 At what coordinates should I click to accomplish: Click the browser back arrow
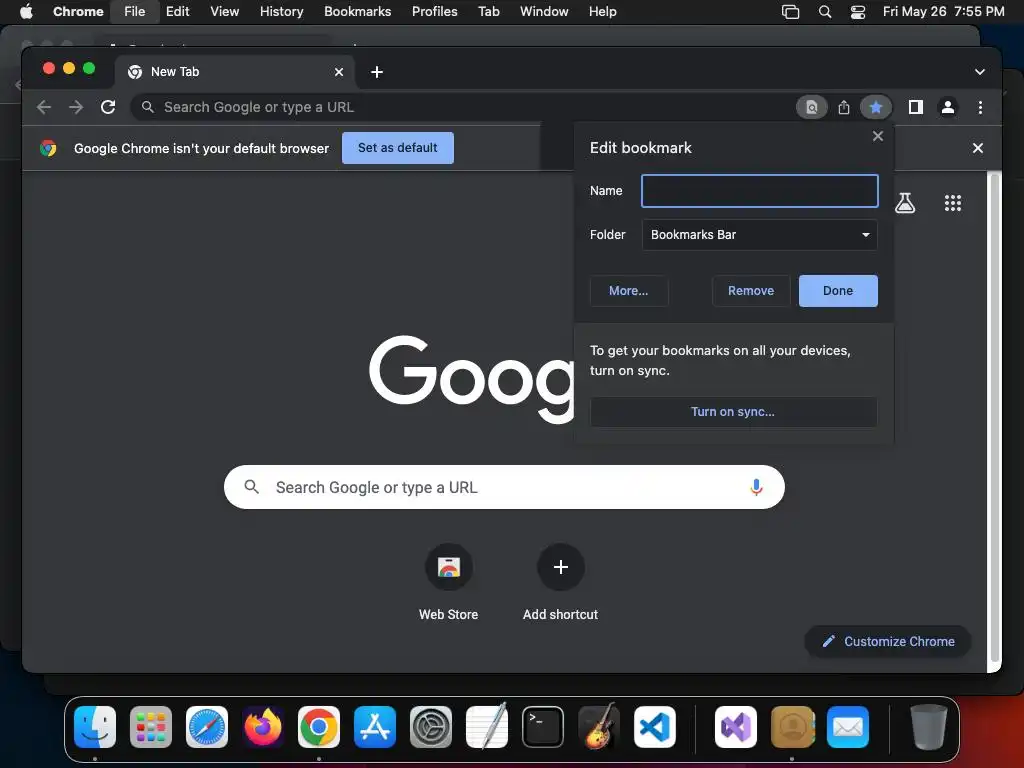pos(44,107)
